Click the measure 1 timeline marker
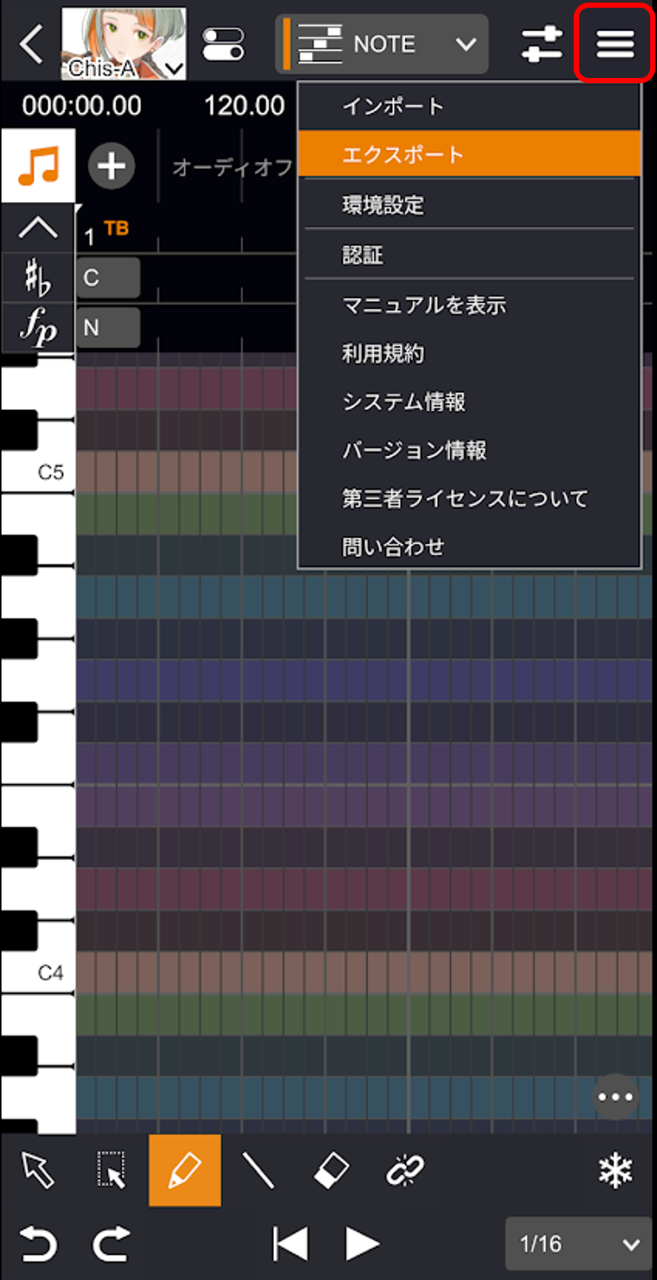Viewport: 657px width, 1280px height. point(90,237)
